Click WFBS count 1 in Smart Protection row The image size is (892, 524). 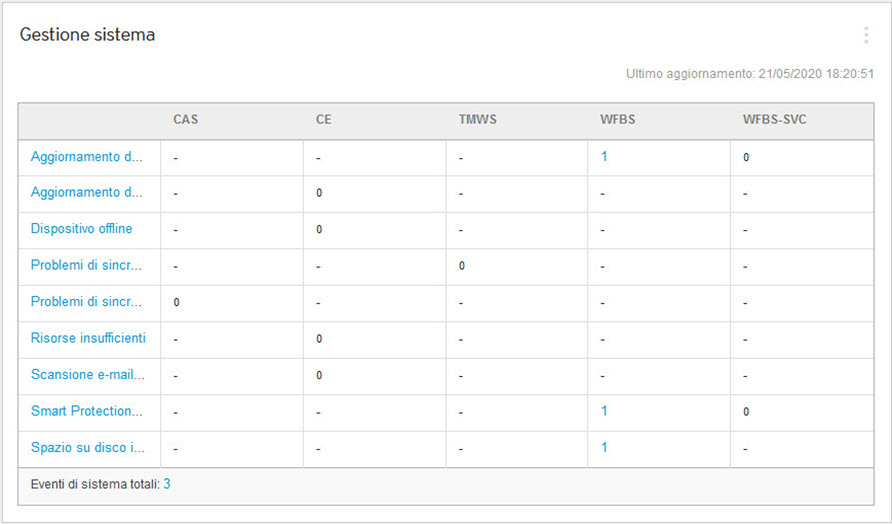604,411
